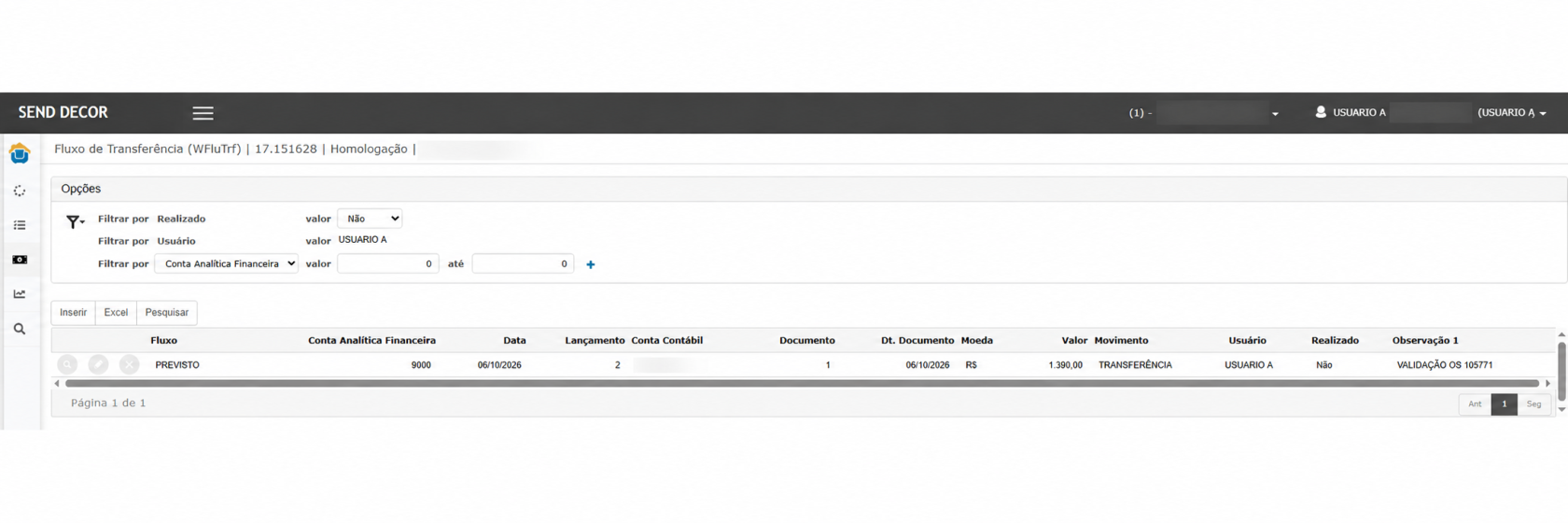
Task: Sort by the Observação 1 column header
Action: point(1425,341)
